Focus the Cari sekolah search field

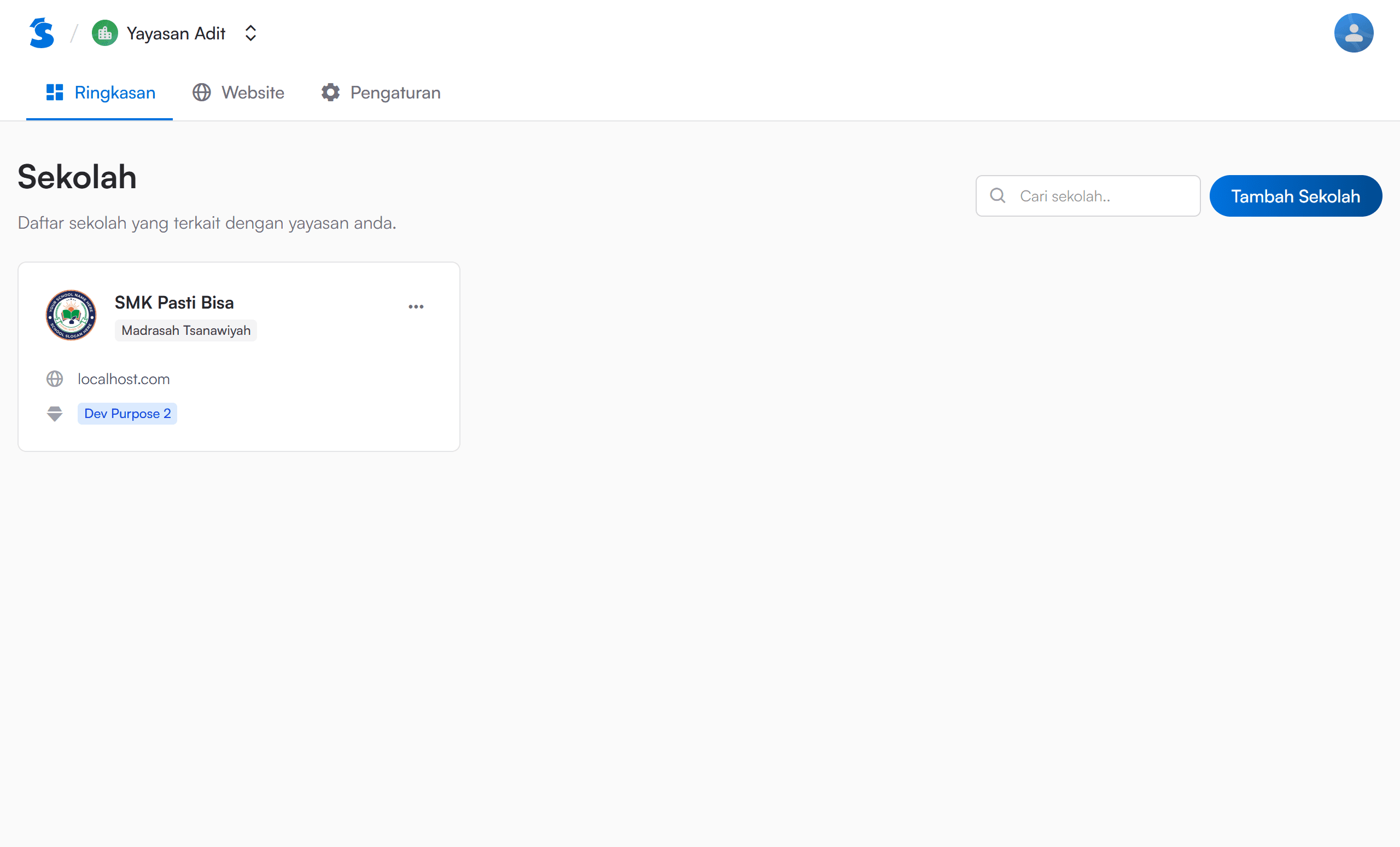click(1102, 196)
